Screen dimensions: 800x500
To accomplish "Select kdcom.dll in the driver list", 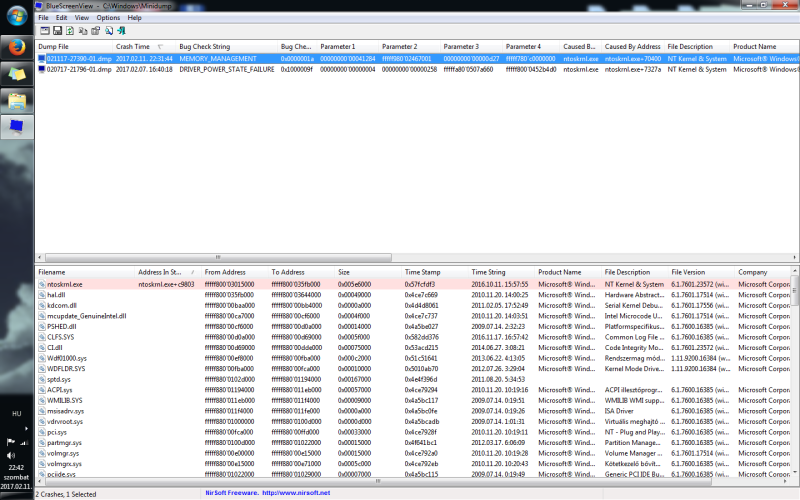I will pos(62,306).
